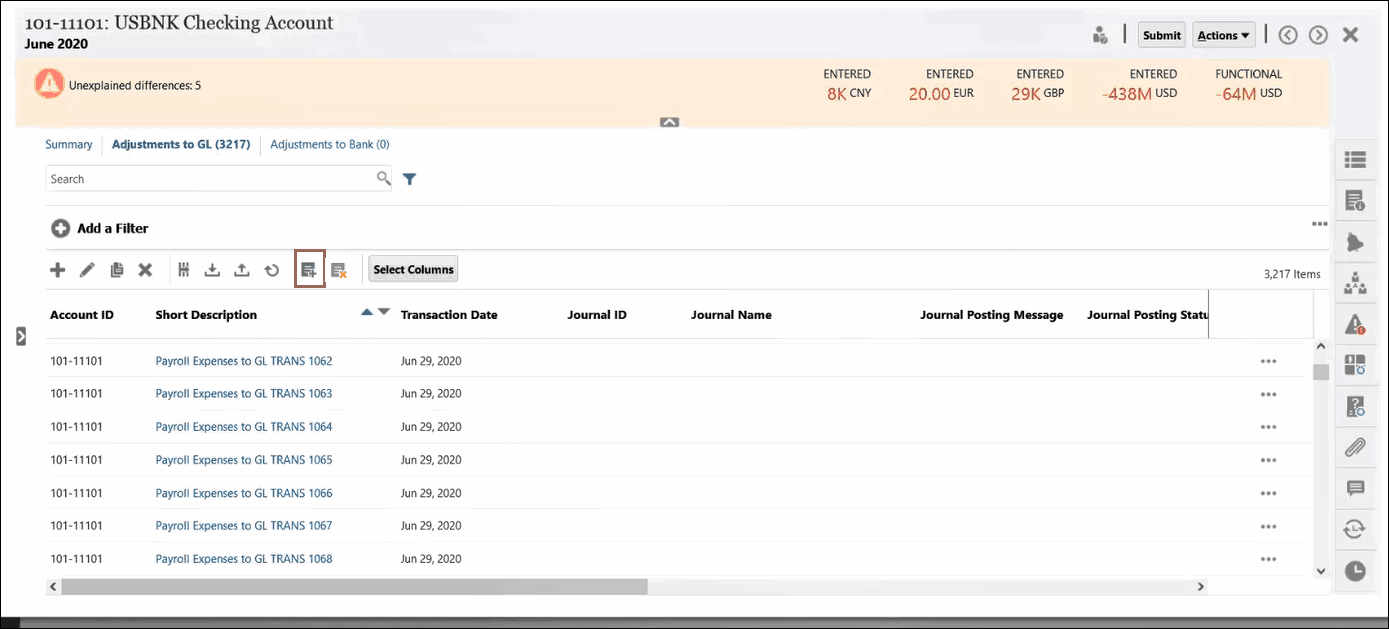Open the bell alerts sidebar icon
Screen dimensions: 1389x629
click(1355, 243)
